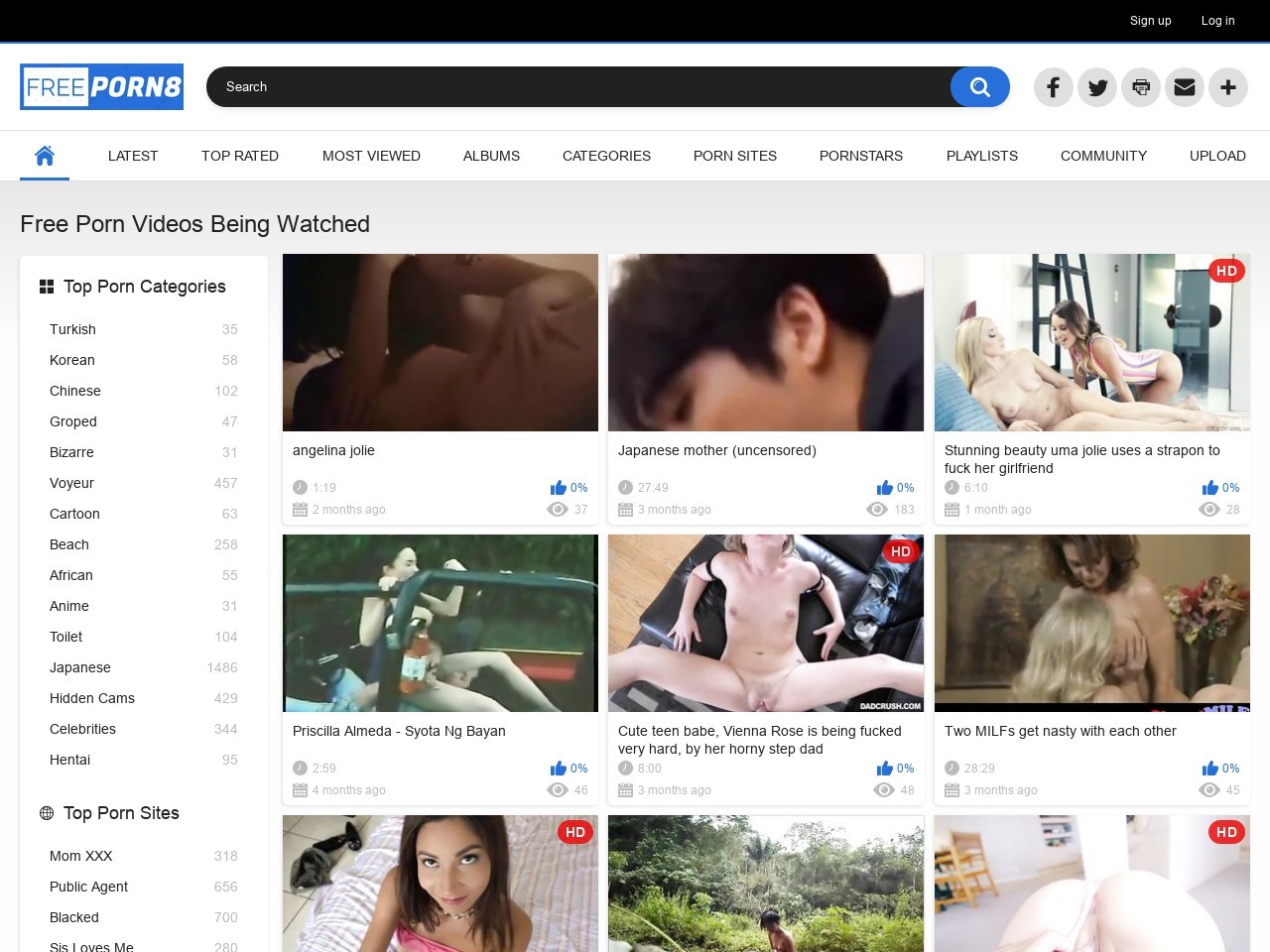Share via the Facebook icon
The width and height of the screenshot is (1270, 952).
(1053, 87)
